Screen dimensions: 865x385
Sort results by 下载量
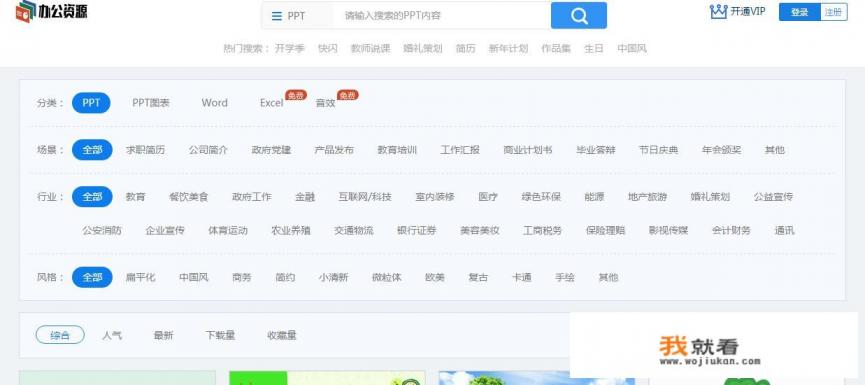(x=220, y=335)
